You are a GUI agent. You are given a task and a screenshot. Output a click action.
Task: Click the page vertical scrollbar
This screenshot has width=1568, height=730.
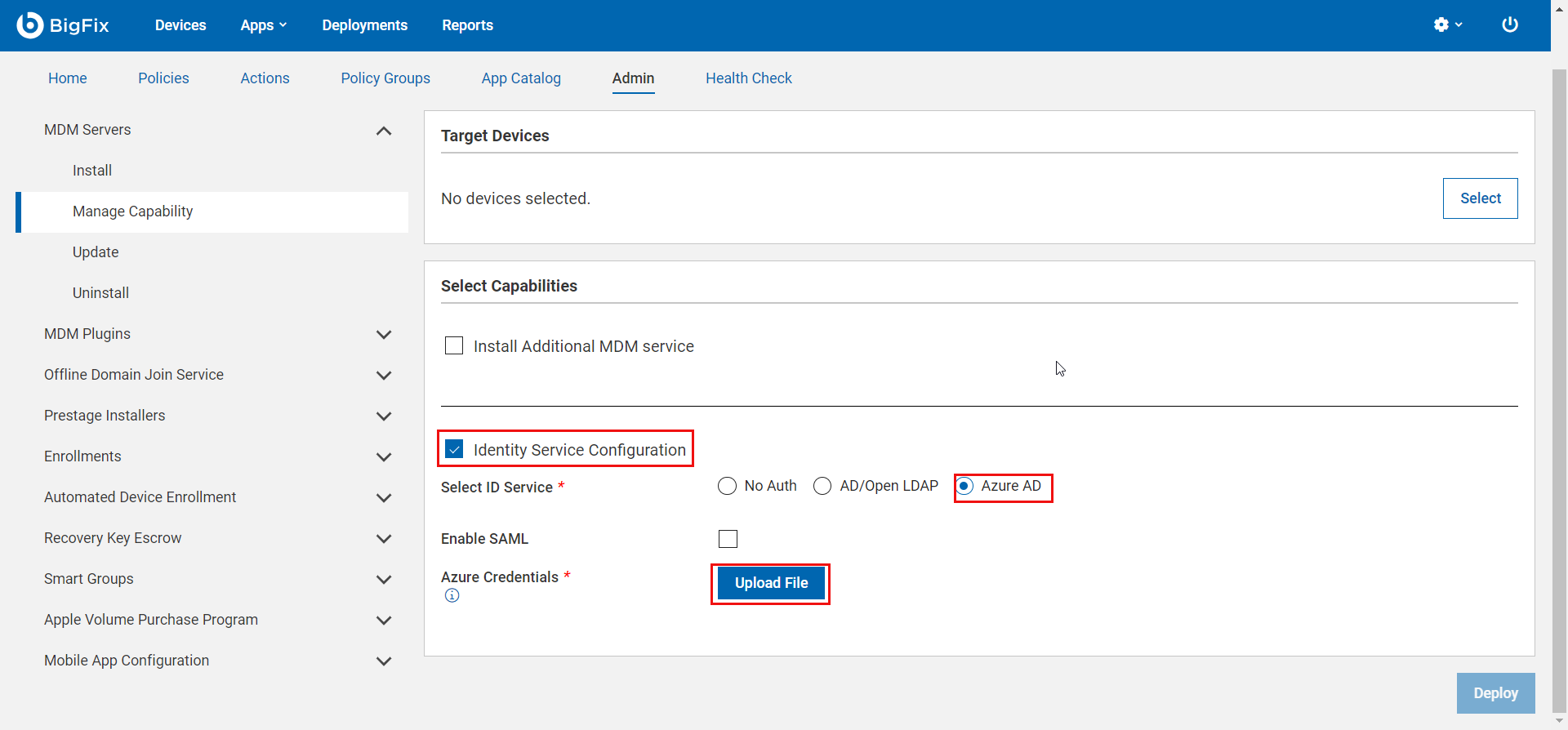tap(1559, 367)
